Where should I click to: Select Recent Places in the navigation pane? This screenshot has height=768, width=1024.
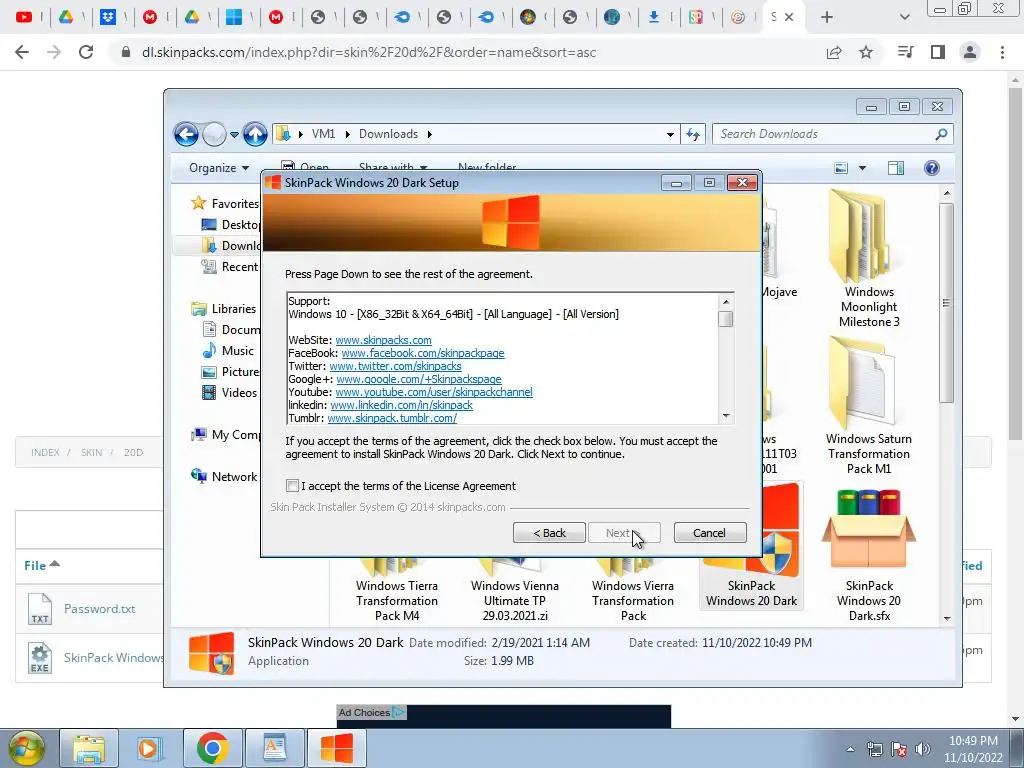click(x=231, y=266)
